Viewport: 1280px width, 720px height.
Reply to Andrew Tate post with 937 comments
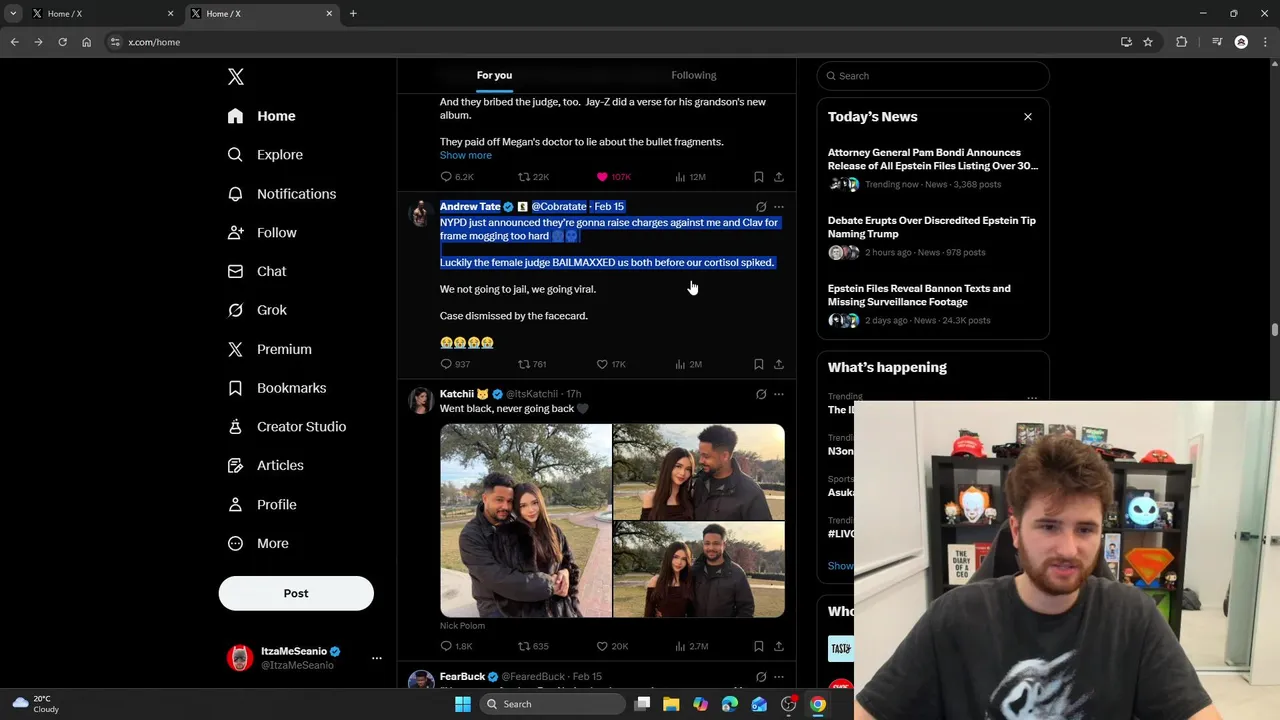click(455, 364)
